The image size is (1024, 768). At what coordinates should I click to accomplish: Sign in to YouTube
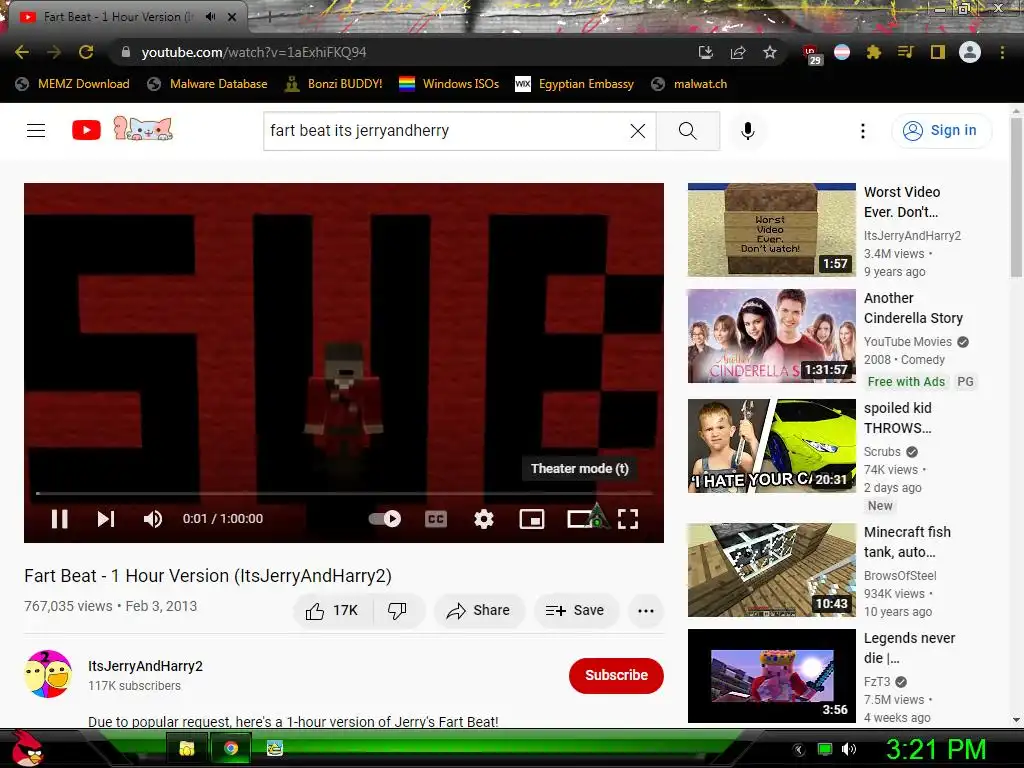tap(940, 131)
